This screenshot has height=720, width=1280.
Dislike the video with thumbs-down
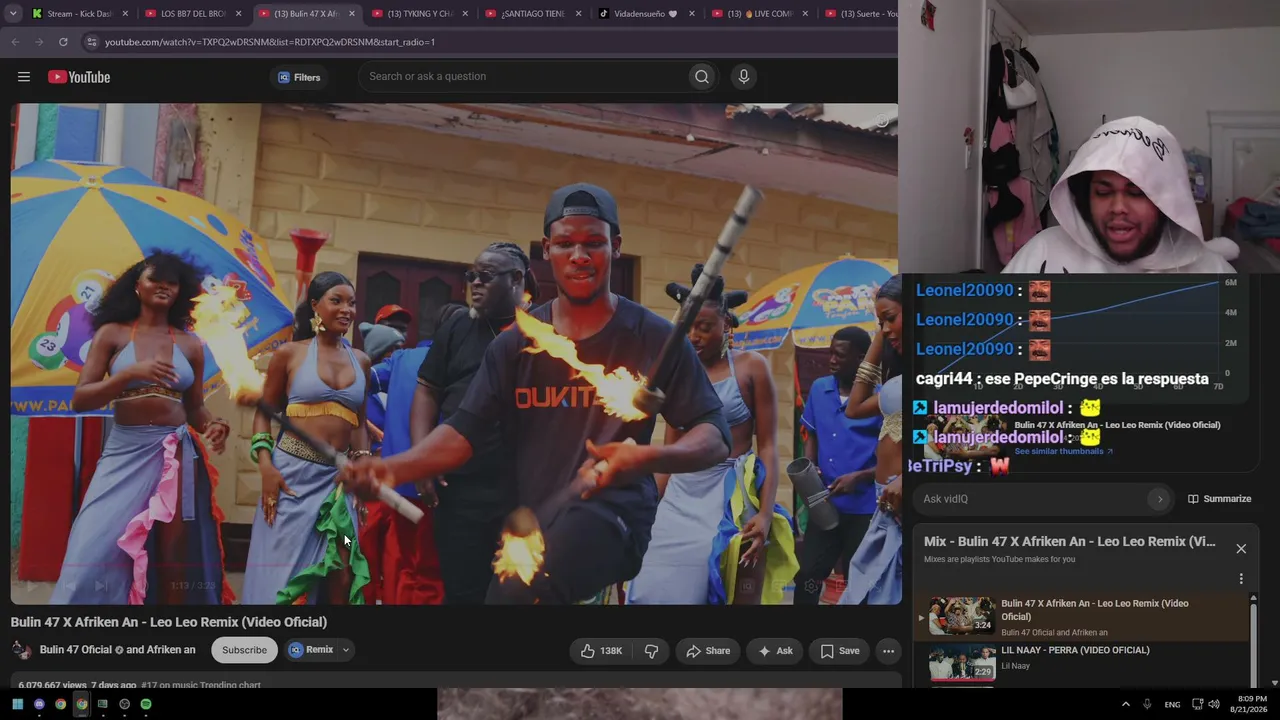tap(651, 651)
